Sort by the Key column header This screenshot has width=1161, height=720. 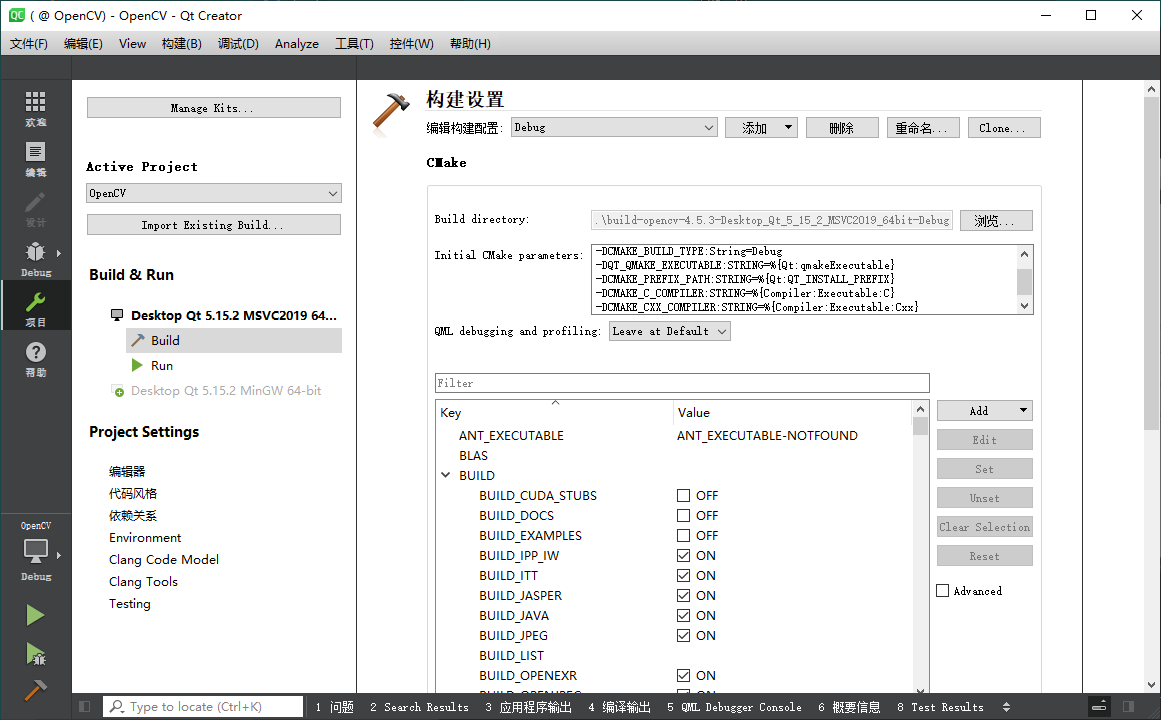click(554, 412)
